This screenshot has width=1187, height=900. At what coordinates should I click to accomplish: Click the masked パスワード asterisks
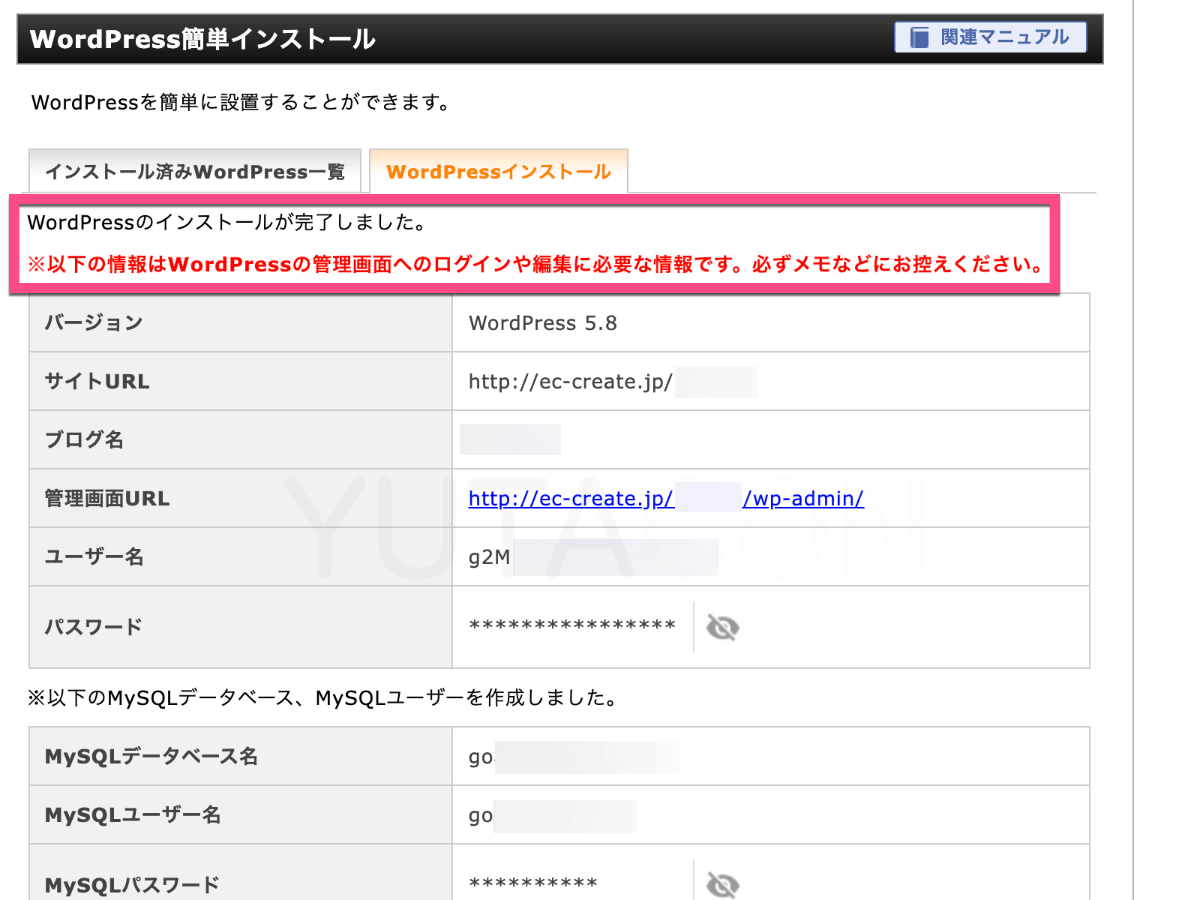pos(572,625)
